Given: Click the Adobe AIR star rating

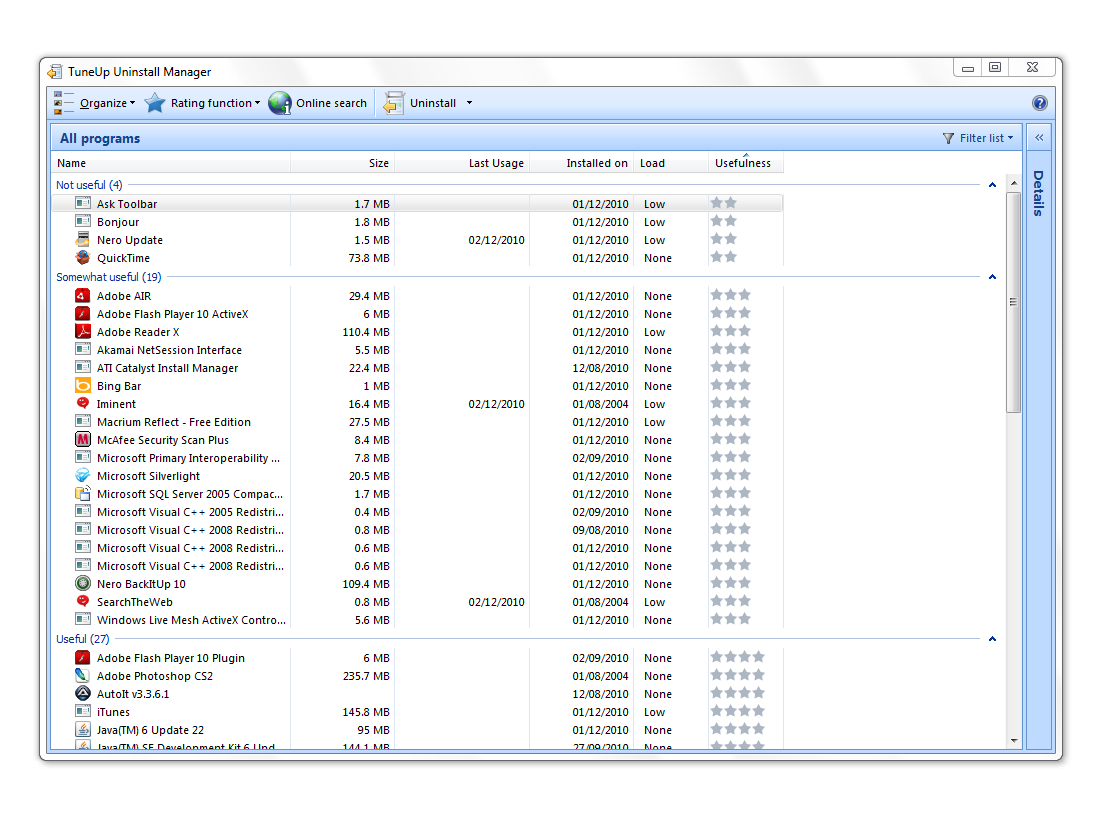Looking at the screenshot, I should (x=730, y=295).
